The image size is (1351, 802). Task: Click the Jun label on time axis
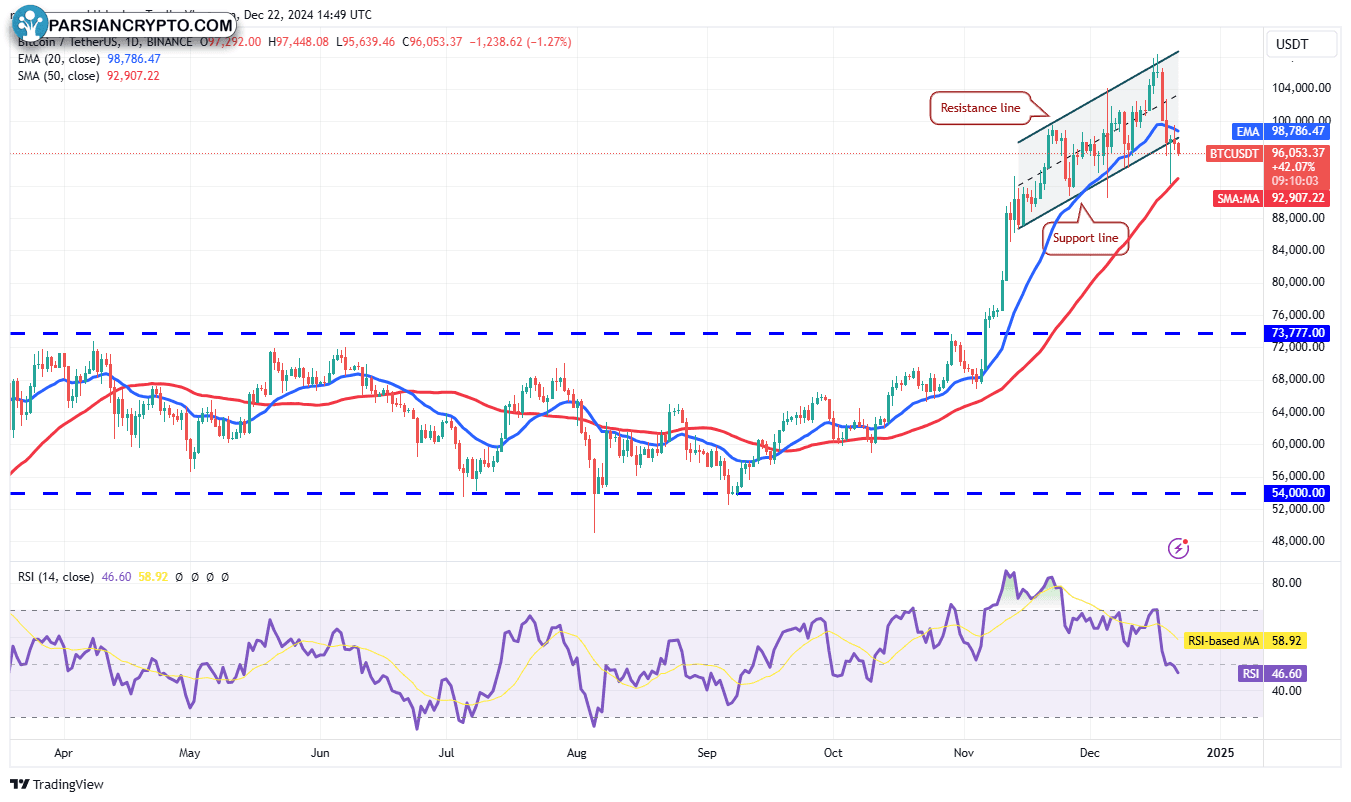click(320, 751)
